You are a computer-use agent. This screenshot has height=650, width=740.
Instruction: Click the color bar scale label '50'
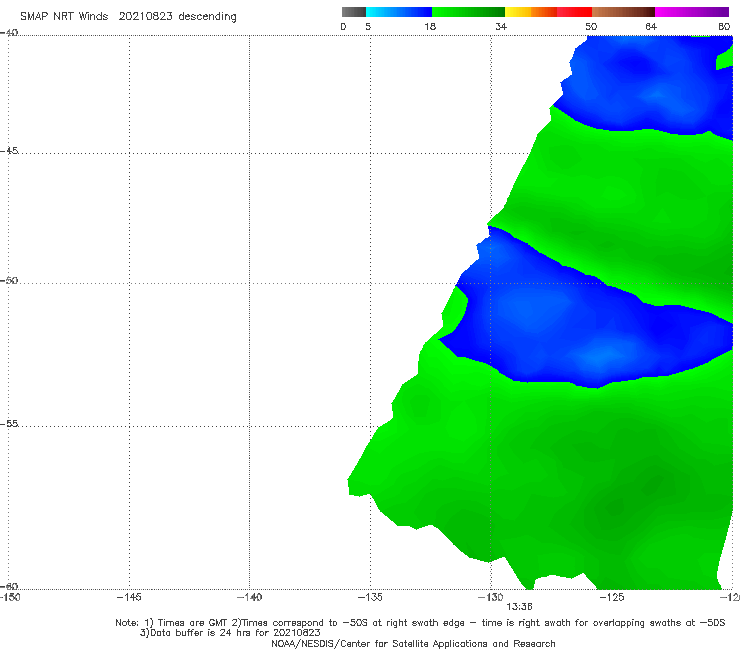[591, 26]
